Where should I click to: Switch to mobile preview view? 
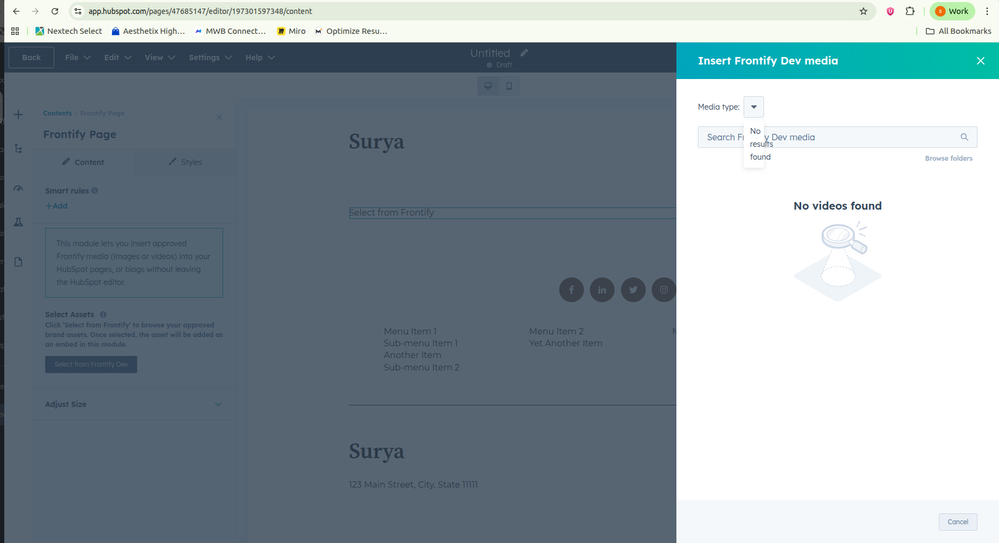click(x=509, y=86)
